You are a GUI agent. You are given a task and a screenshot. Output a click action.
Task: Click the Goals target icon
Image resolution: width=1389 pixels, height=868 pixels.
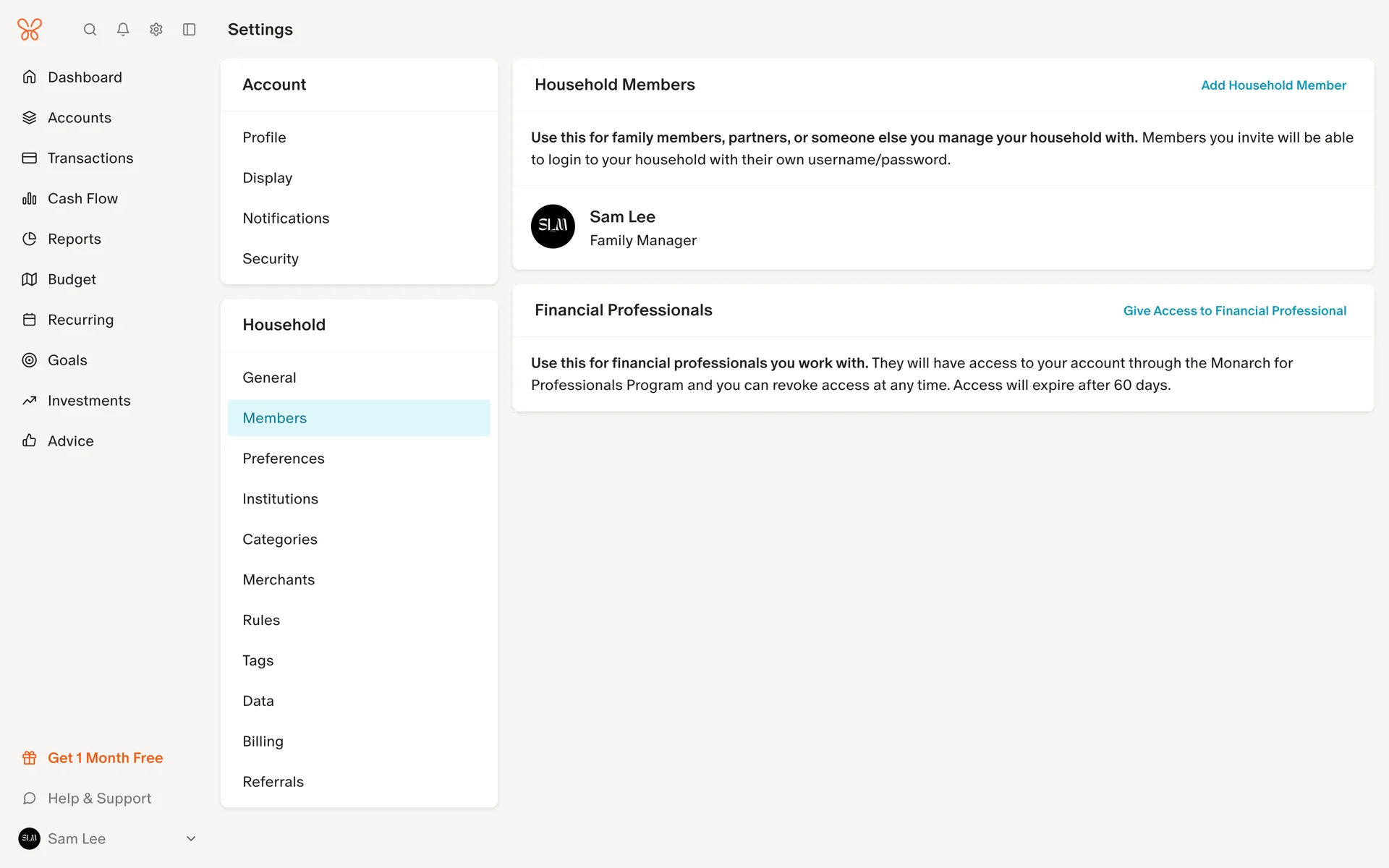pyautogui.click(x=30, y=360)
